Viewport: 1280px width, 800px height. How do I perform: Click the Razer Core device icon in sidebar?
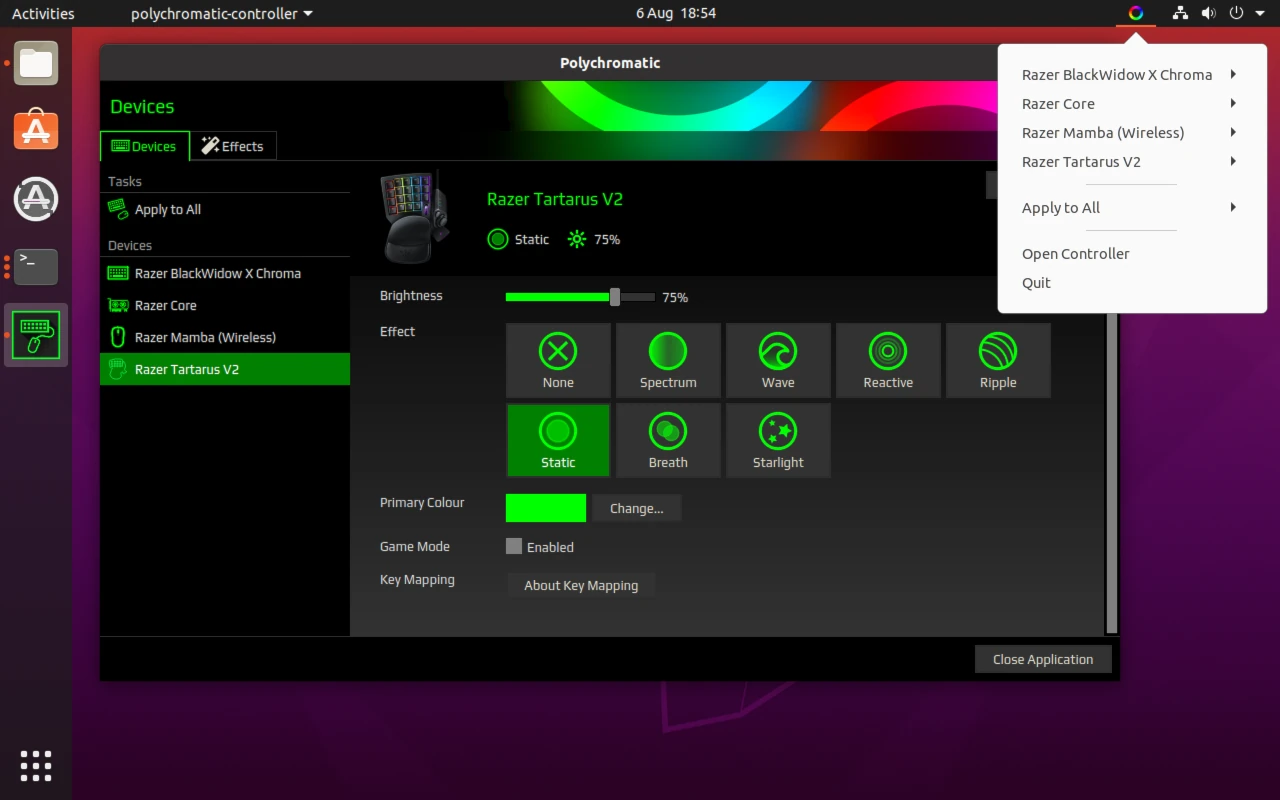(x=118, y=305)
